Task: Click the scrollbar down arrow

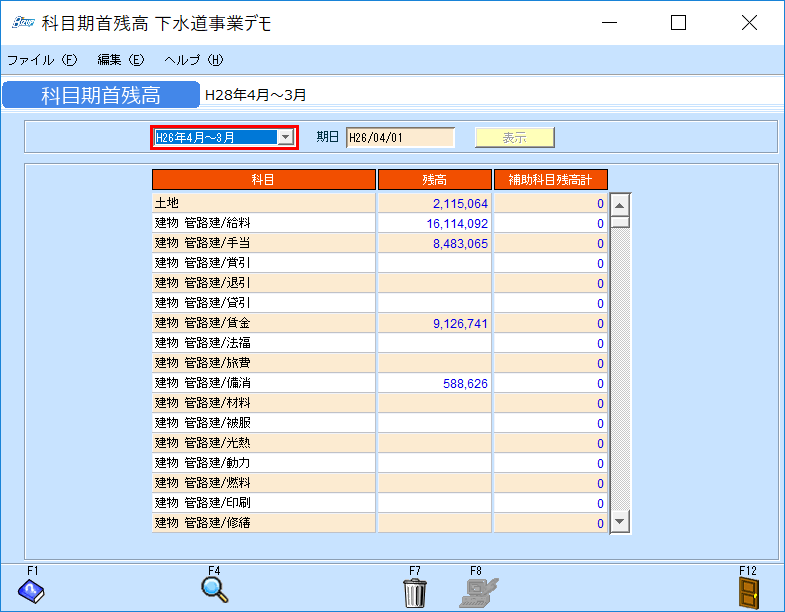Action: (x=620, y=521)
